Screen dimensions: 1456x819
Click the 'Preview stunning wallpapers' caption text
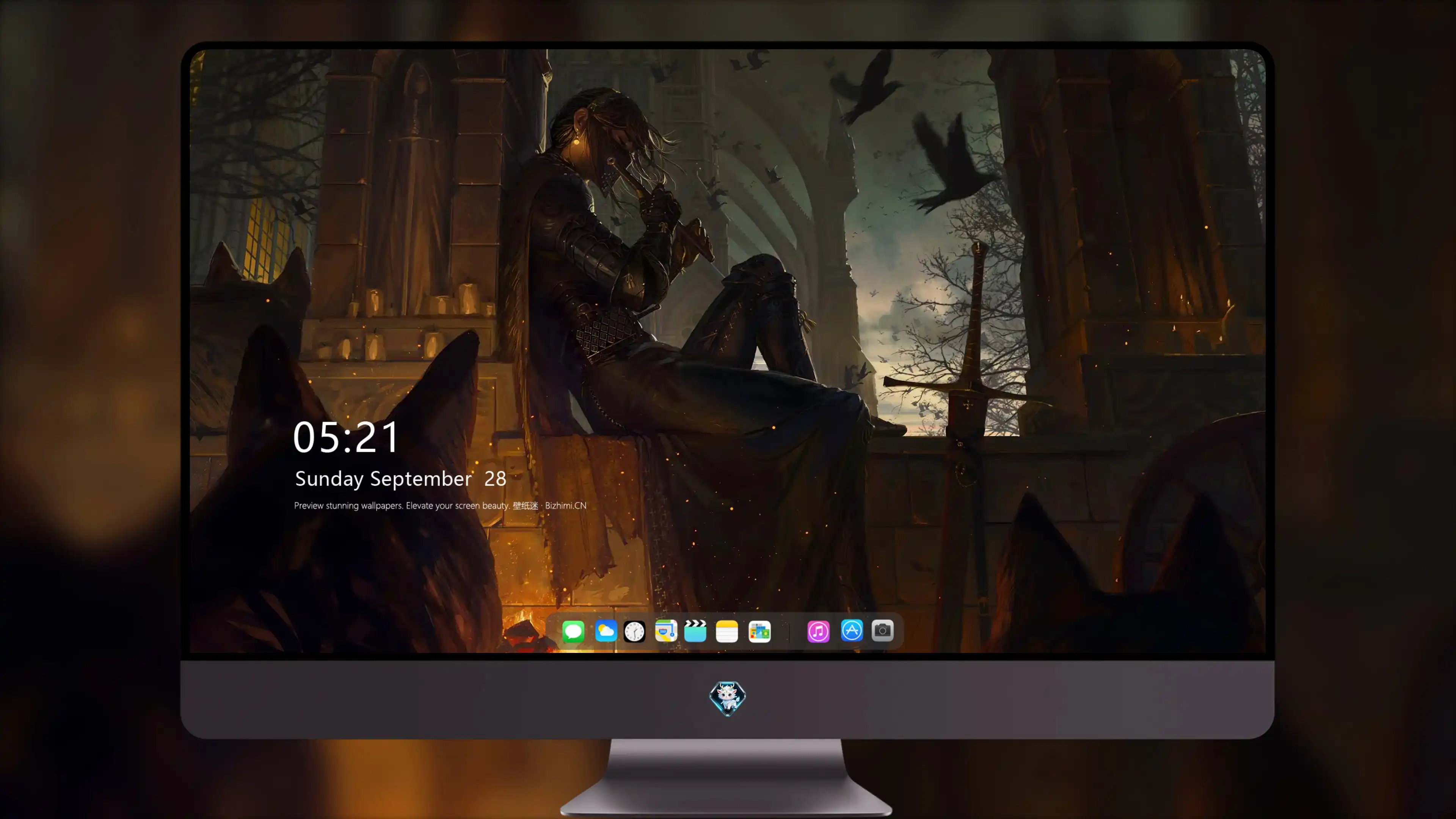pos(440,505)
